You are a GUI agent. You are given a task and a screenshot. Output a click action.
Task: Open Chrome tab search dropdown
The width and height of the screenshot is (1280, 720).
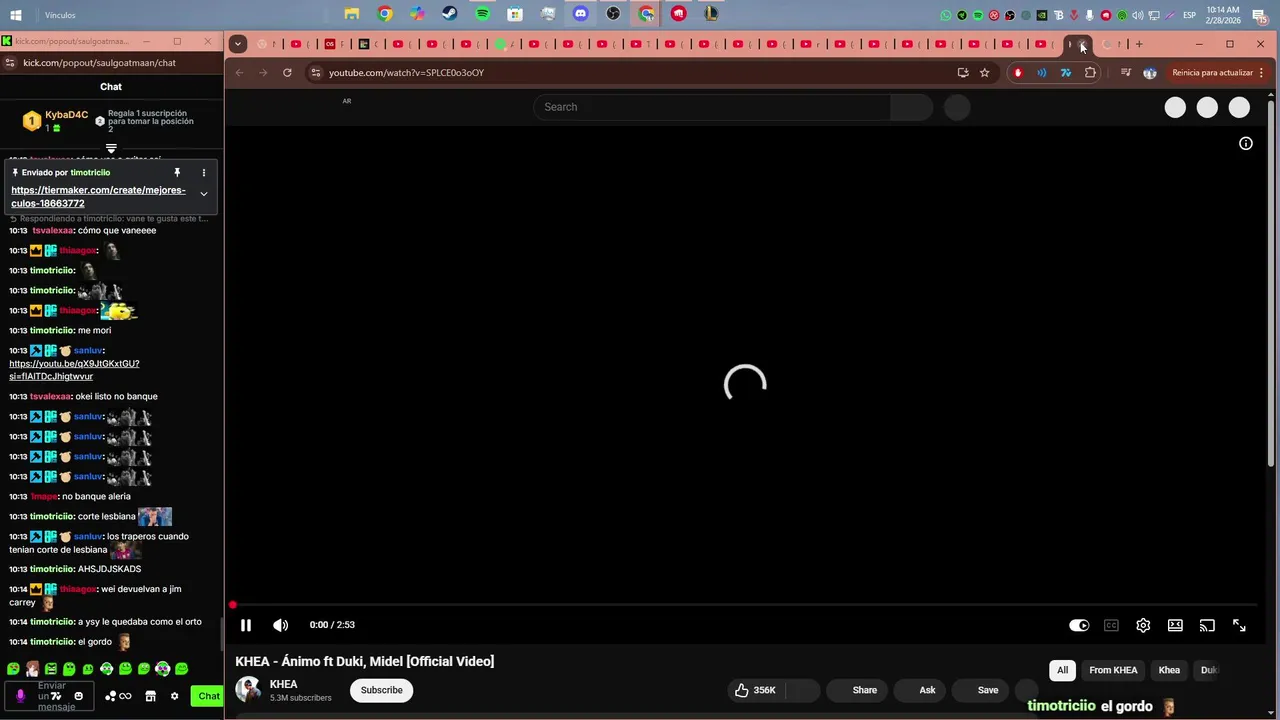(x=237, y=44)
